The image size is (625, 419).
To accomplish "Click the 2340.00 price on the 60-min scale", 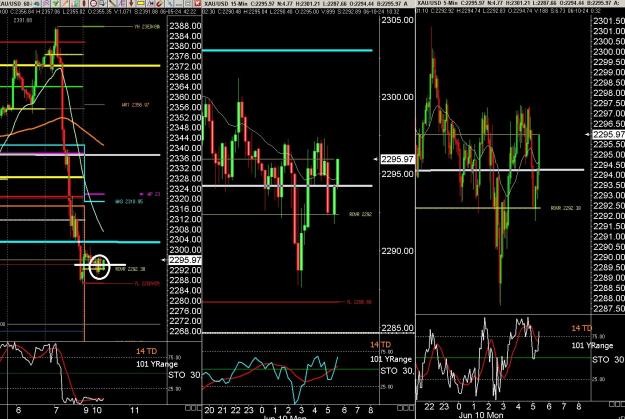I will (x=185, y=148).
